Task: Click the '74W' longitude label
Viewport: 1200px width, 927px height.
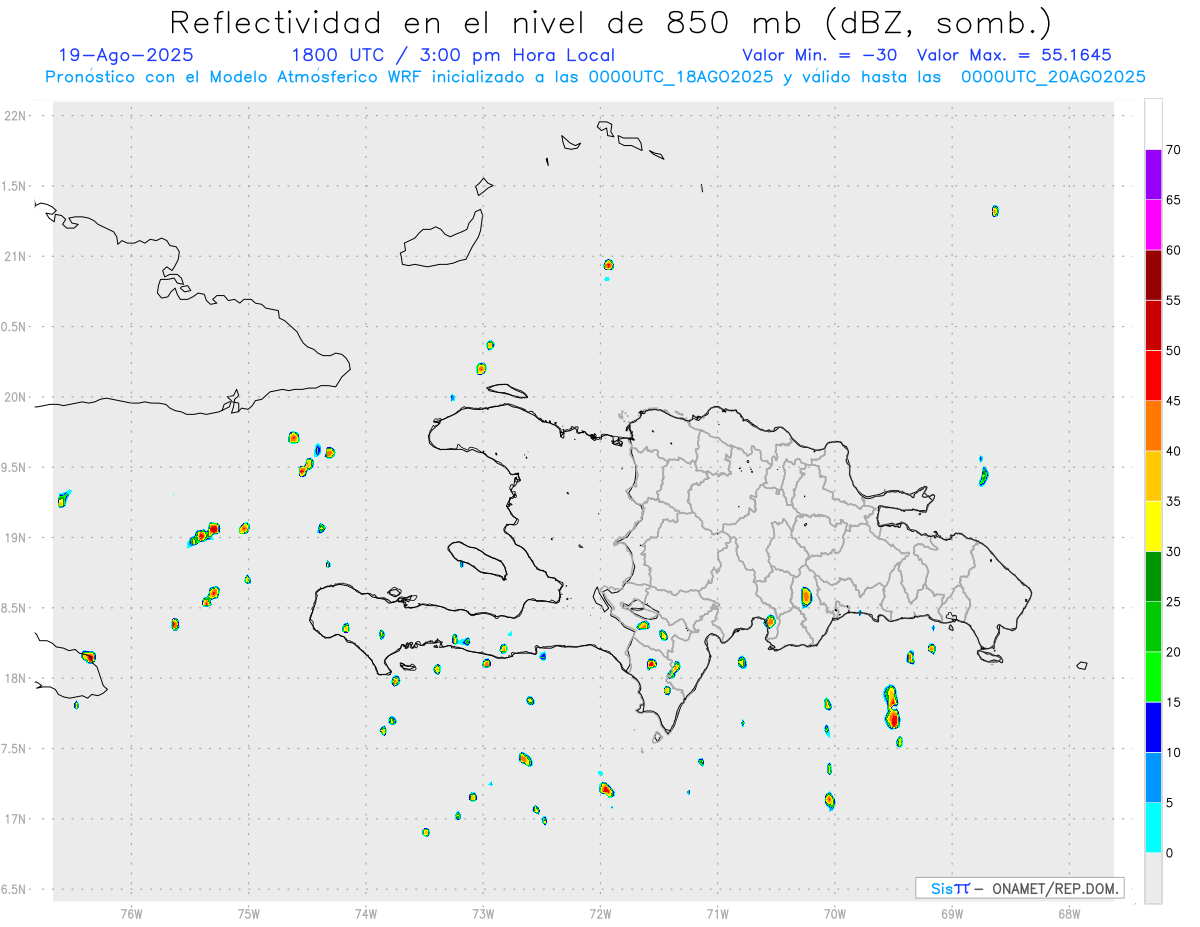Action: pyautogui.click(x=366, y=913)
